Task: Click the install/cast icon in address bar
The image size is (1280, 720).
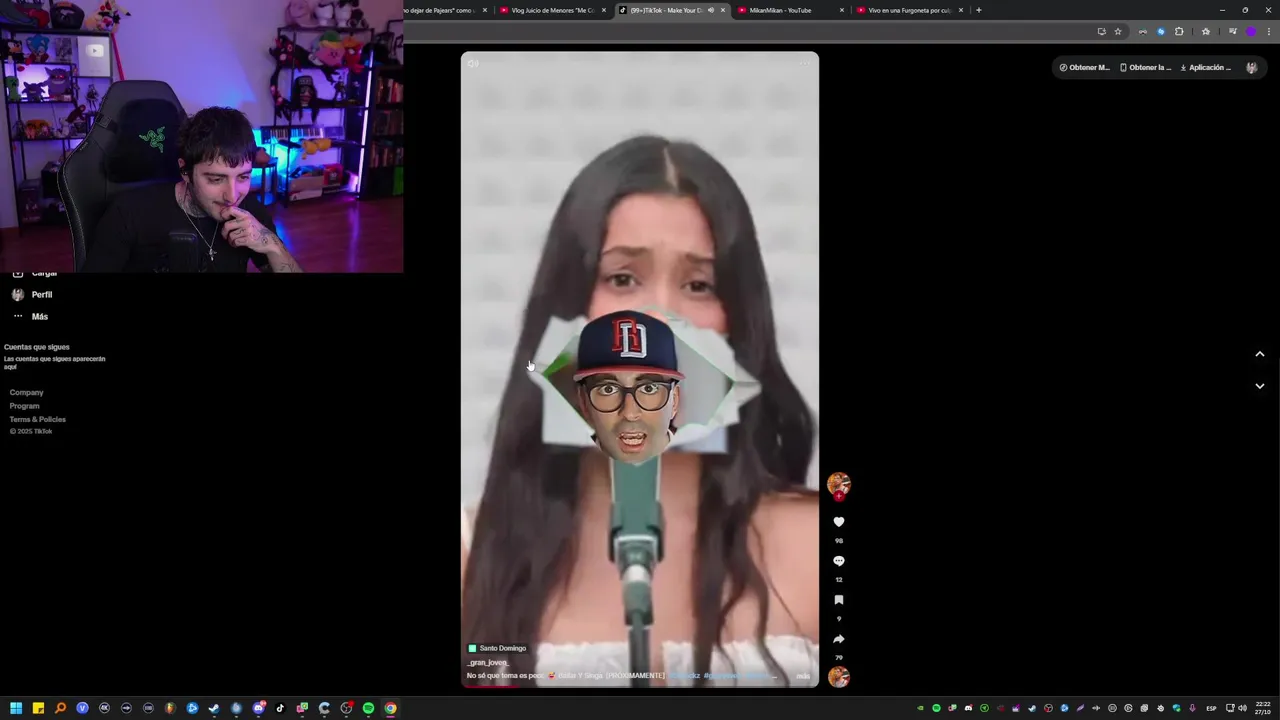Action: point(1102,31)
